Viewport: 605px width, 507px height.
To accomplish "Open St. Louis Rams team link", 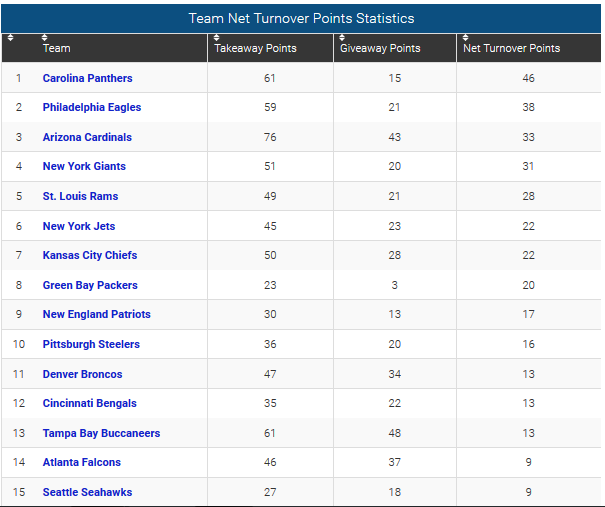I will point(80,196).
